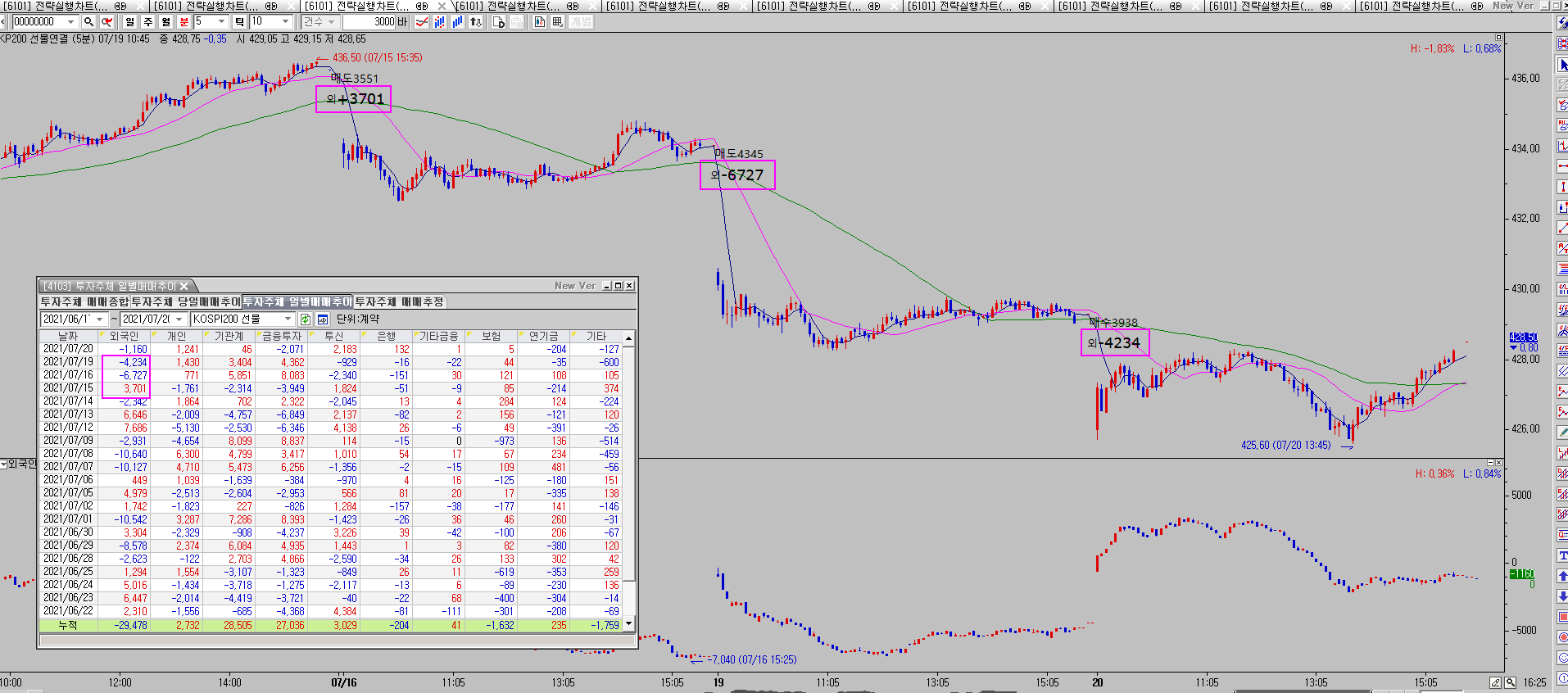Click the chart view icon beside refresh

coord(323,319)
